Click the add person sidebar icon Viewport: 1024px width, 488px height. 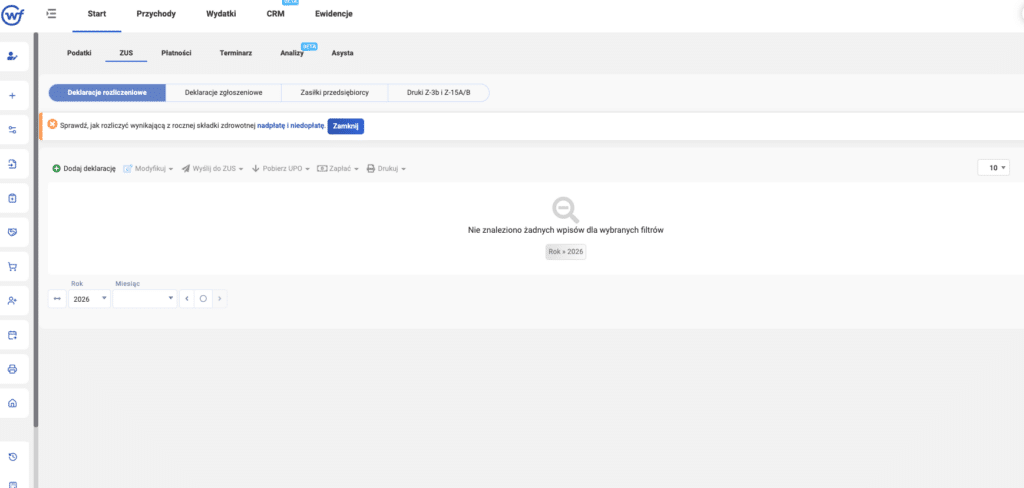point(12,301)
